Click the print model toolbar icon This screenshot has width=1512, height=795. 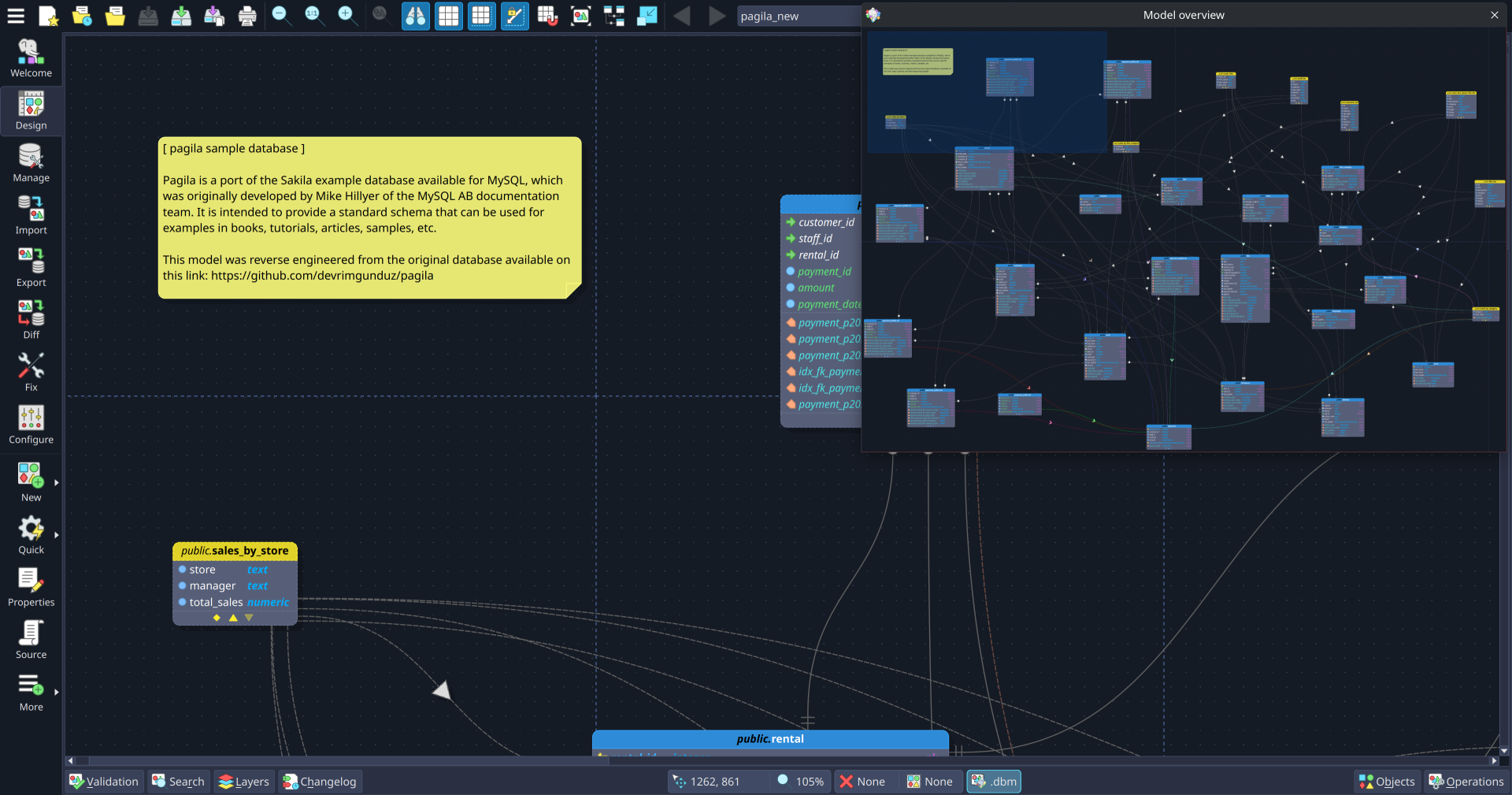click(x=247, y=16)
